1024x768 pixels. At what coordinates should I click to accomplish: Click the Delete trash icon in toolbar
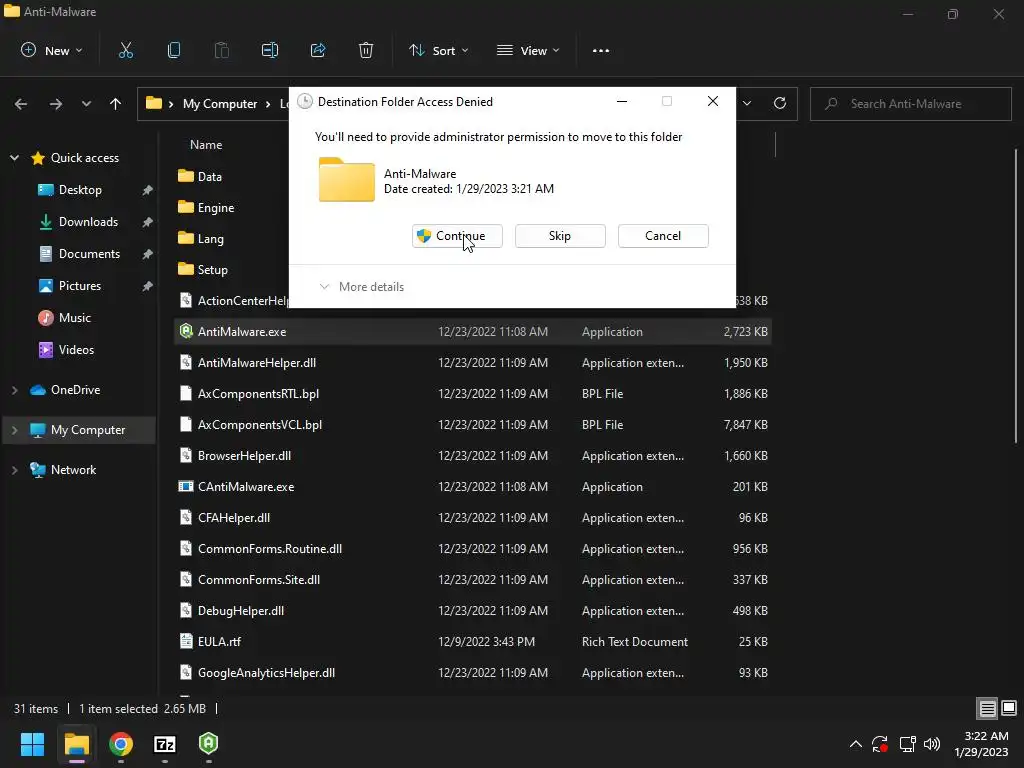366,50
